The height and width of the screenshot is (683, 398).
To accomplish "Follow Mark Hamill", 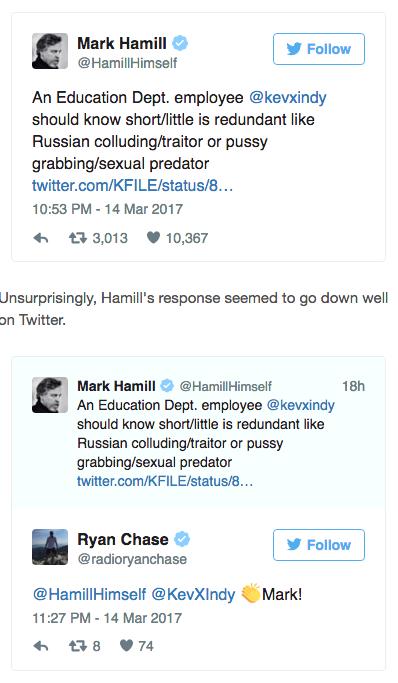I will tap(319, 49).
